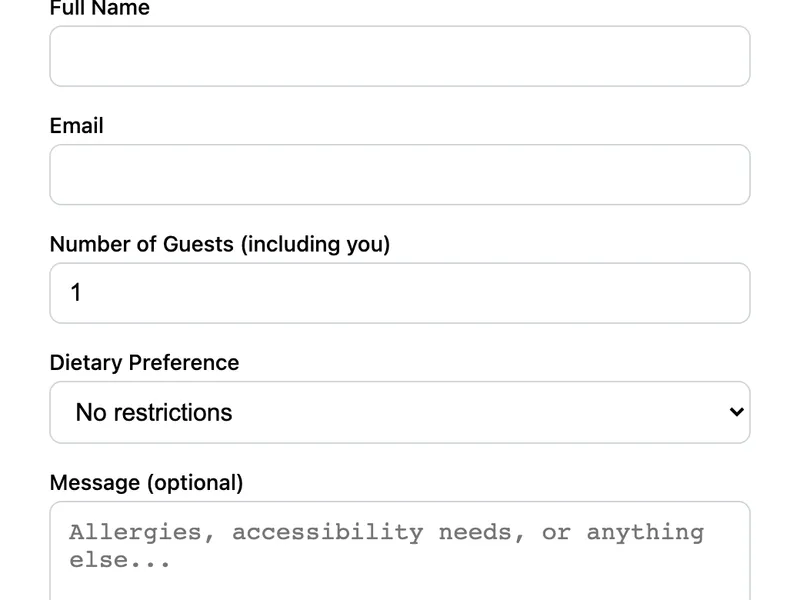
Task: Click inside the Full Name input field
Action: [x=400, y=56]
